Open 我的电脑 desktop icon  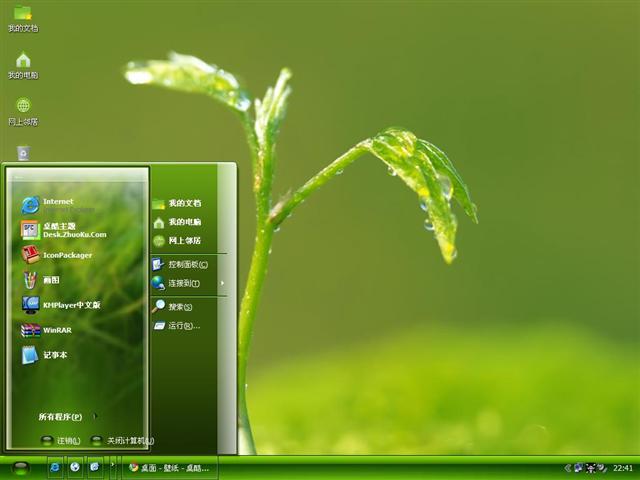tap(23, 65)
